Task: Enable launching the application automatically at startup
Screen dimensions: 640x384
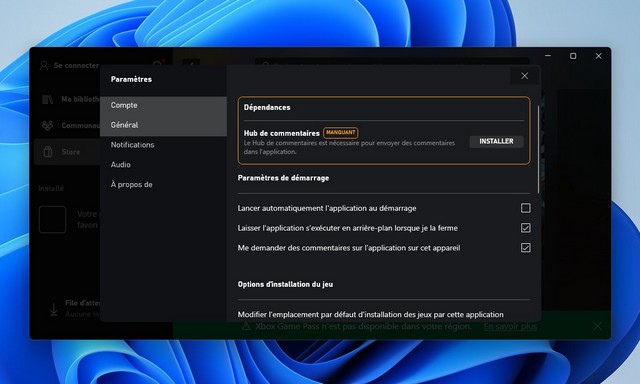Action: tap(526, 208)
